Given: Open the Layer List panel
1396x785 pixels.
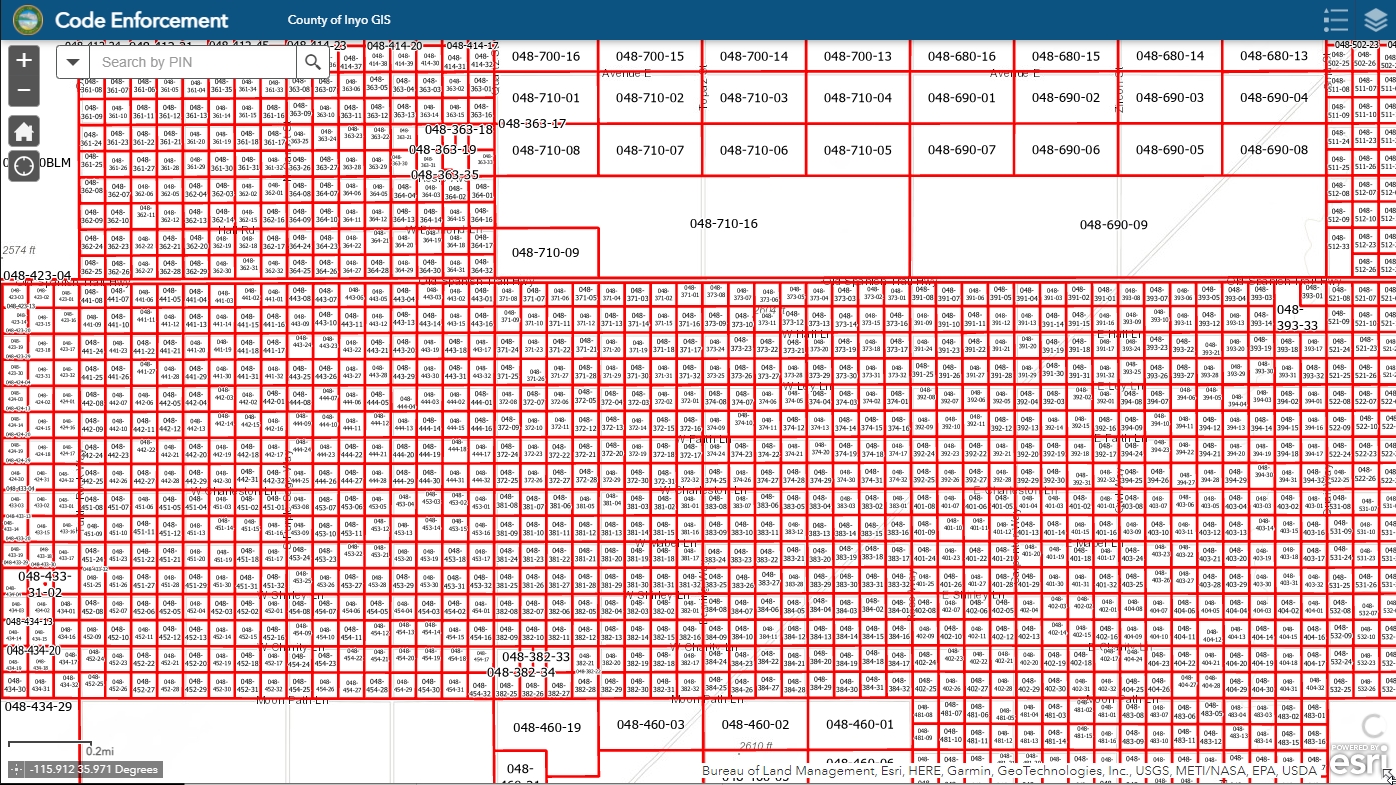Looking at the screenshot, I should pyautogui.click(x=1376, y=20).
